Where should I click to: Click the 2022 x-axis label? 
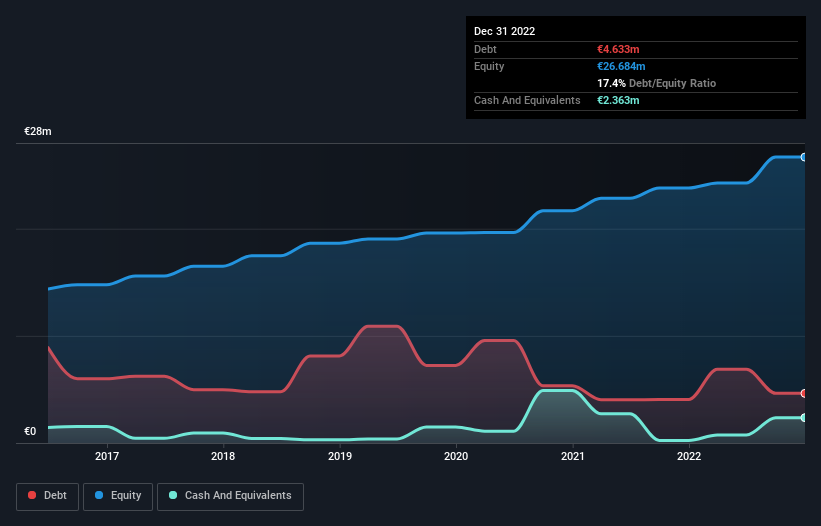pyautogui.click(x=689, y=456)
